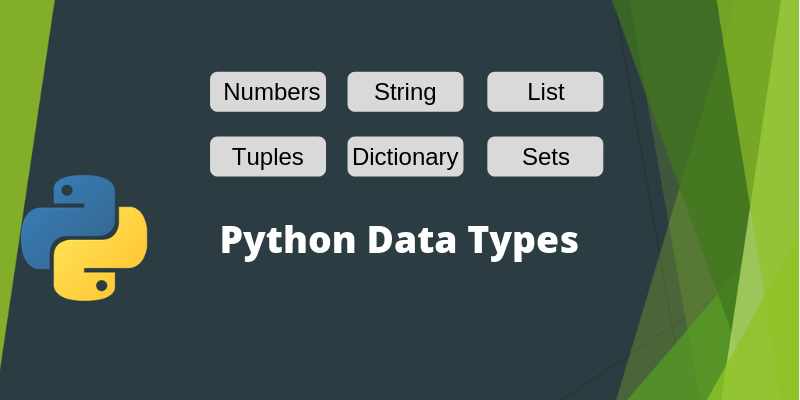Click the eye dot of the blue snake
800x400 pixels.
pos(67,189)
